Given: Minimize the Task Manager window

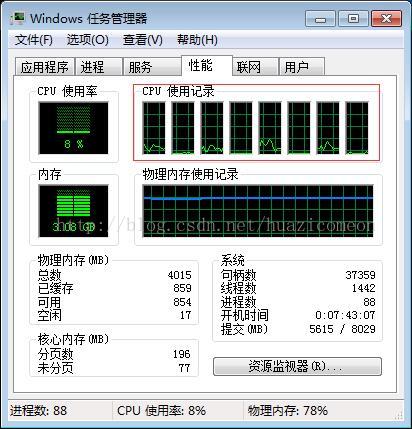Looking at the screenshot, I should click(x=320, y=18).
